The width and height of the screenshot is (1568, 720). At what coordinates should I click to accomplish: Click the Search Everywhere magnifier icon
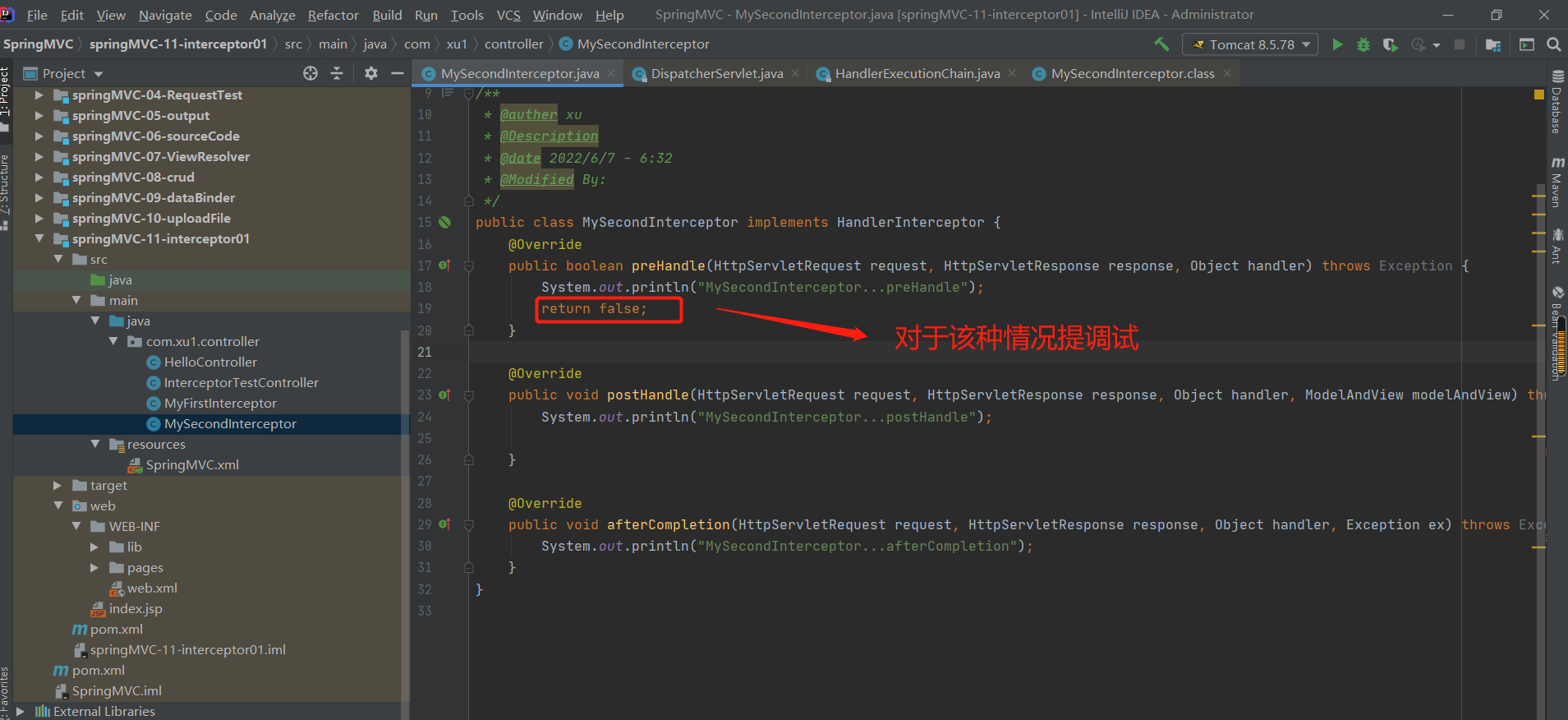point(1554,44)
